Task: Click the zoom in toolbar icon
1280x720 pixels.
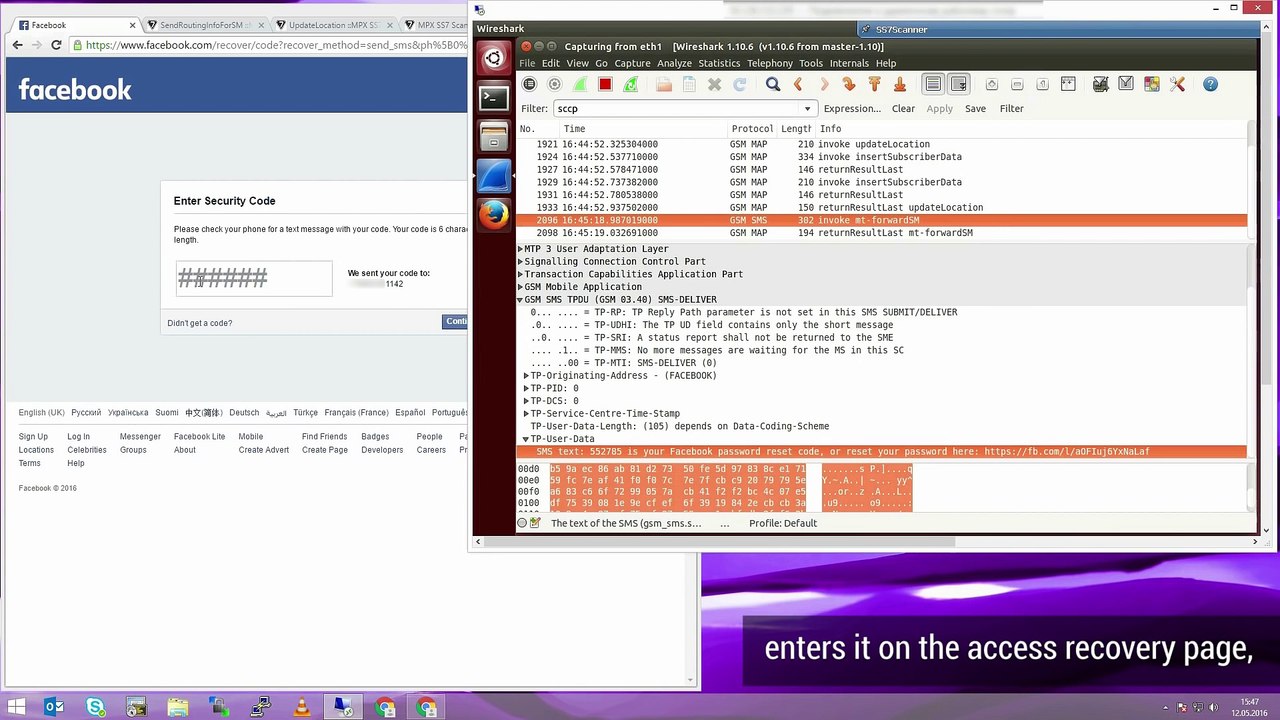Action: click(992, 85)
